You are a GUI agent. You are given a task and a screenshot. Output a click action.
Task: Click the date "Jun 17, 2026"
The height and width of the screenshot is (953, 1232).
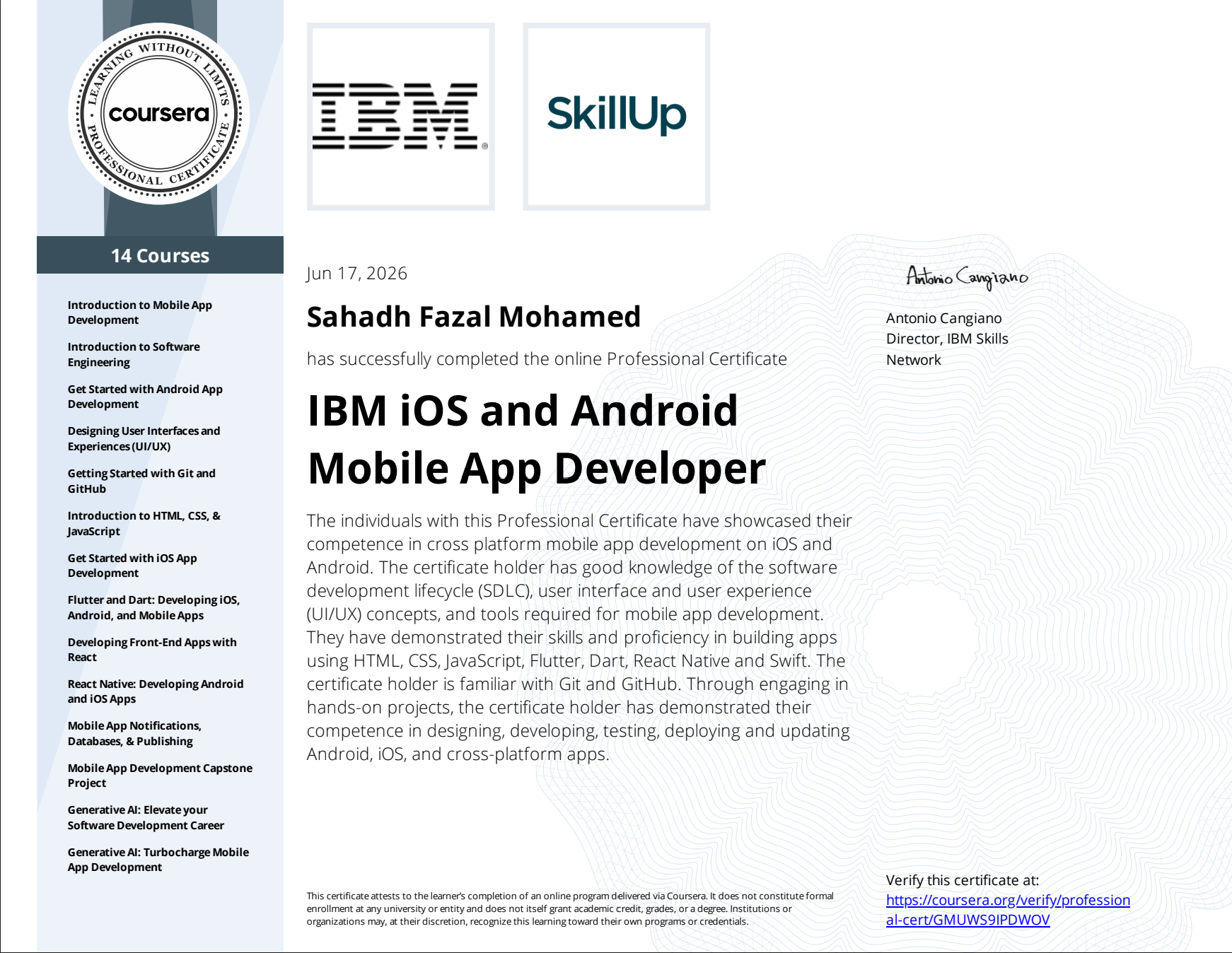[x=356, y=274]
